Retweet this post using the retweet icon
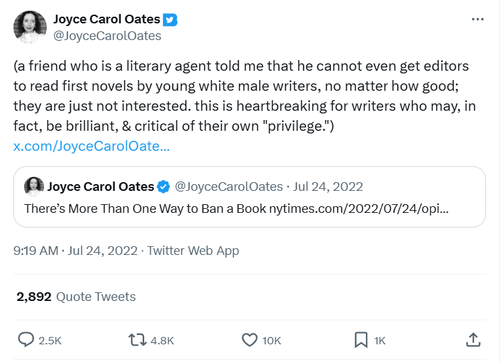The height and width of the screenshot is (363, 500). click(x=137, y=340)
